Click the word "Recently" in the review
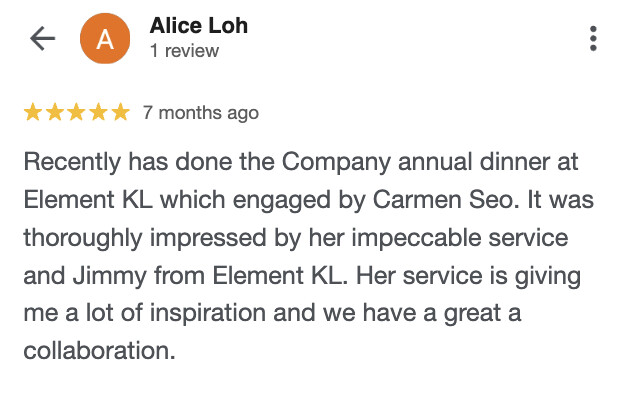Viewport: 634px width, 398px height. pos(72,163)
